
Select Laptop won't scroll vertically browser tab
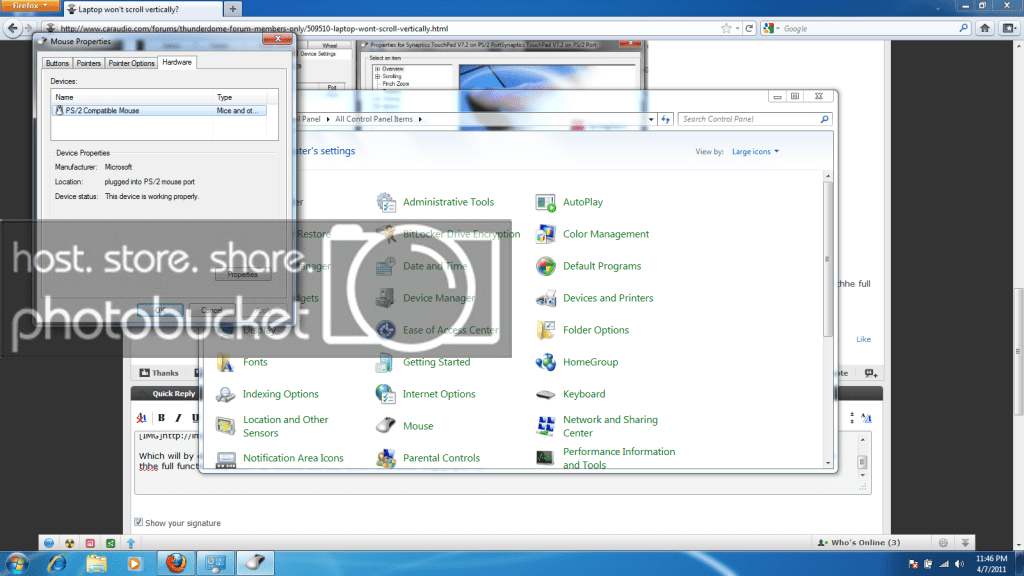click(142, 9)
